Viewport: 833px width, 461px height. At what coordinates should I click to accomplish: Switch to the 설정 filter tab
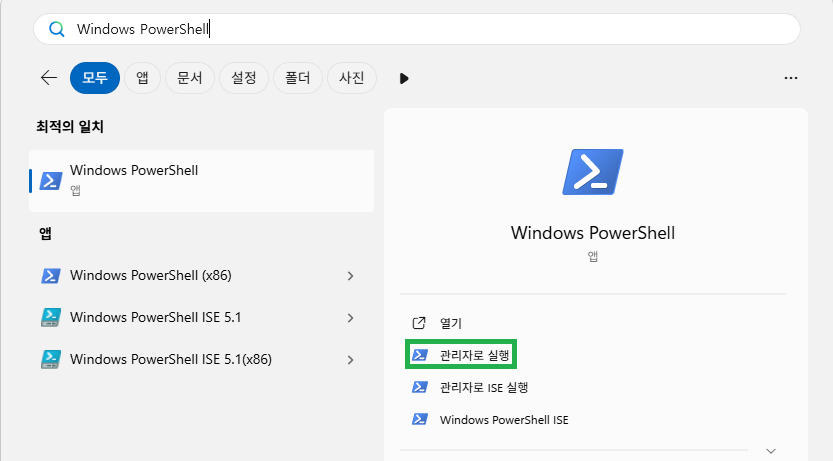[244, 78]
